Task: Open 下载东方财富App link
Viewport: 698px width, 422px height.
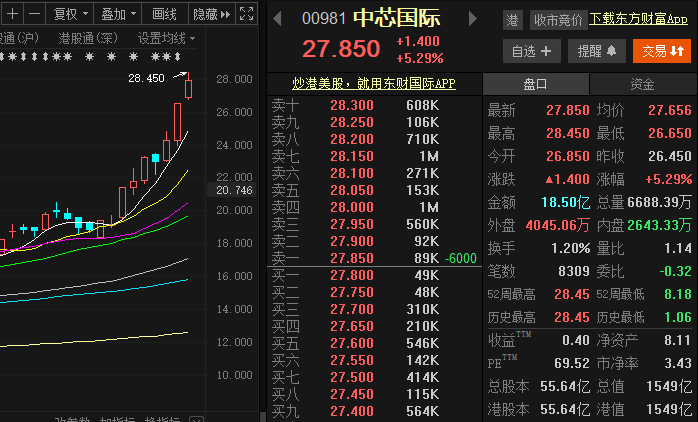Action: tap(638, 19)
